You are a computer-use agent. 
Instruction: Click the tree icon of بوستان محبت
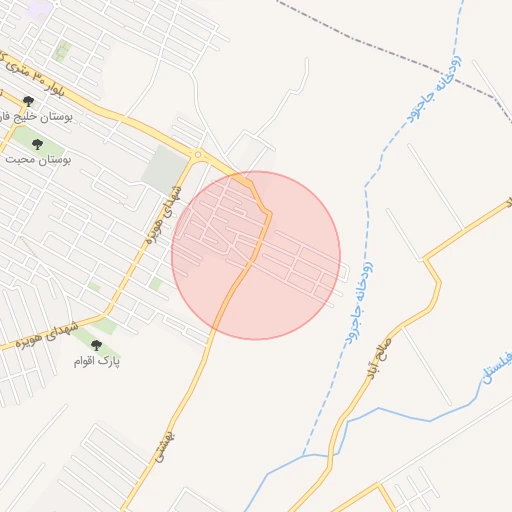point(37,144)
